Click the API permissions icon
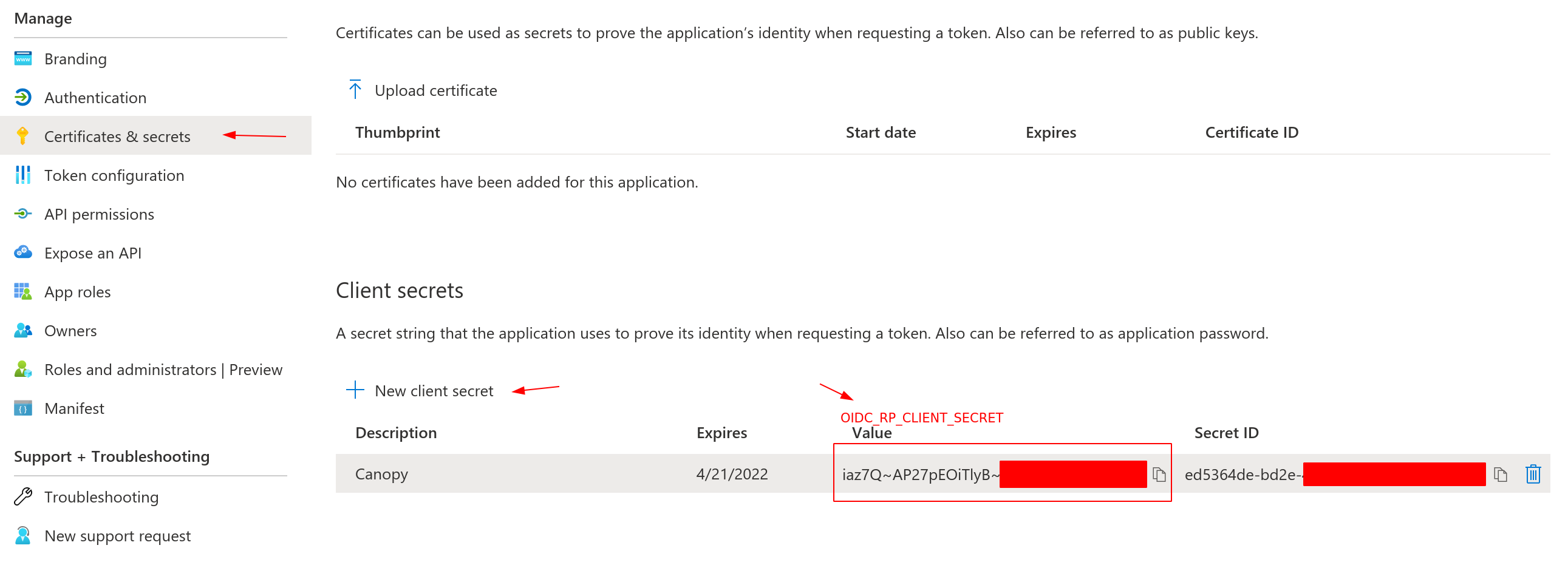This screenshot has height=565, width=1568. 22,214
